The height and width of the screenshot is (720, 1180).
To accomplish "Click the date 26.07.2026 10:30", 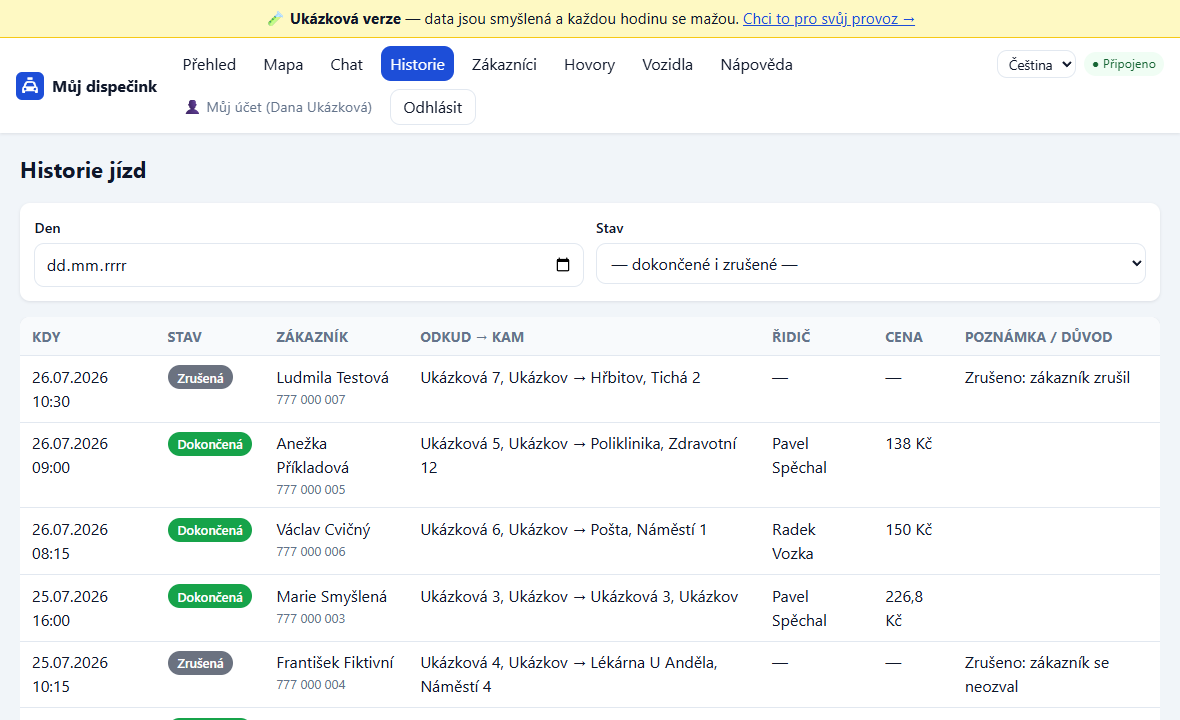I will 70,390.
